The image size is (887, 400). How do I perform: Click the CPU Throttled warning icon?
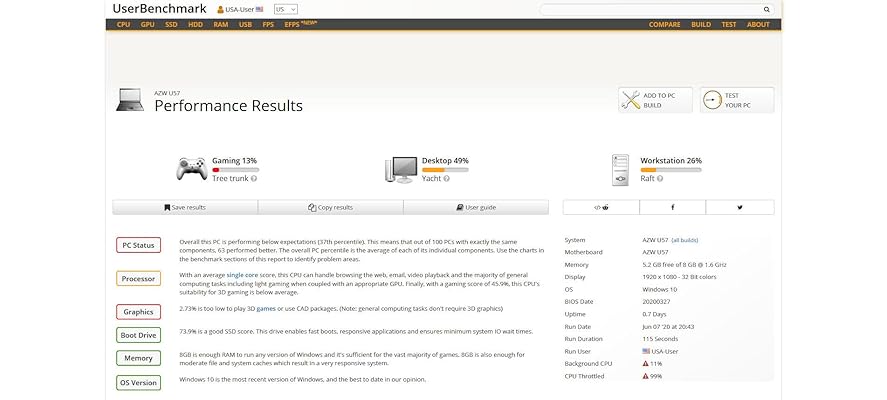(x=645, y=376)
